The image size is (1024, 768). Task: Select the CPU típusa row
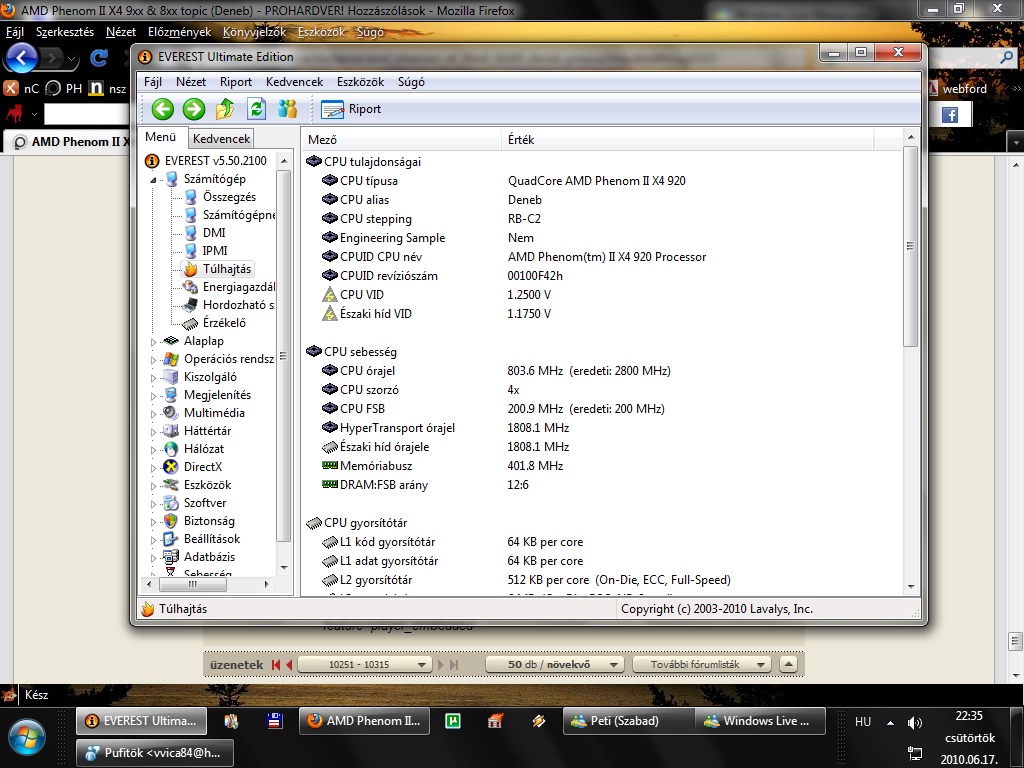[x=601, y=181]
